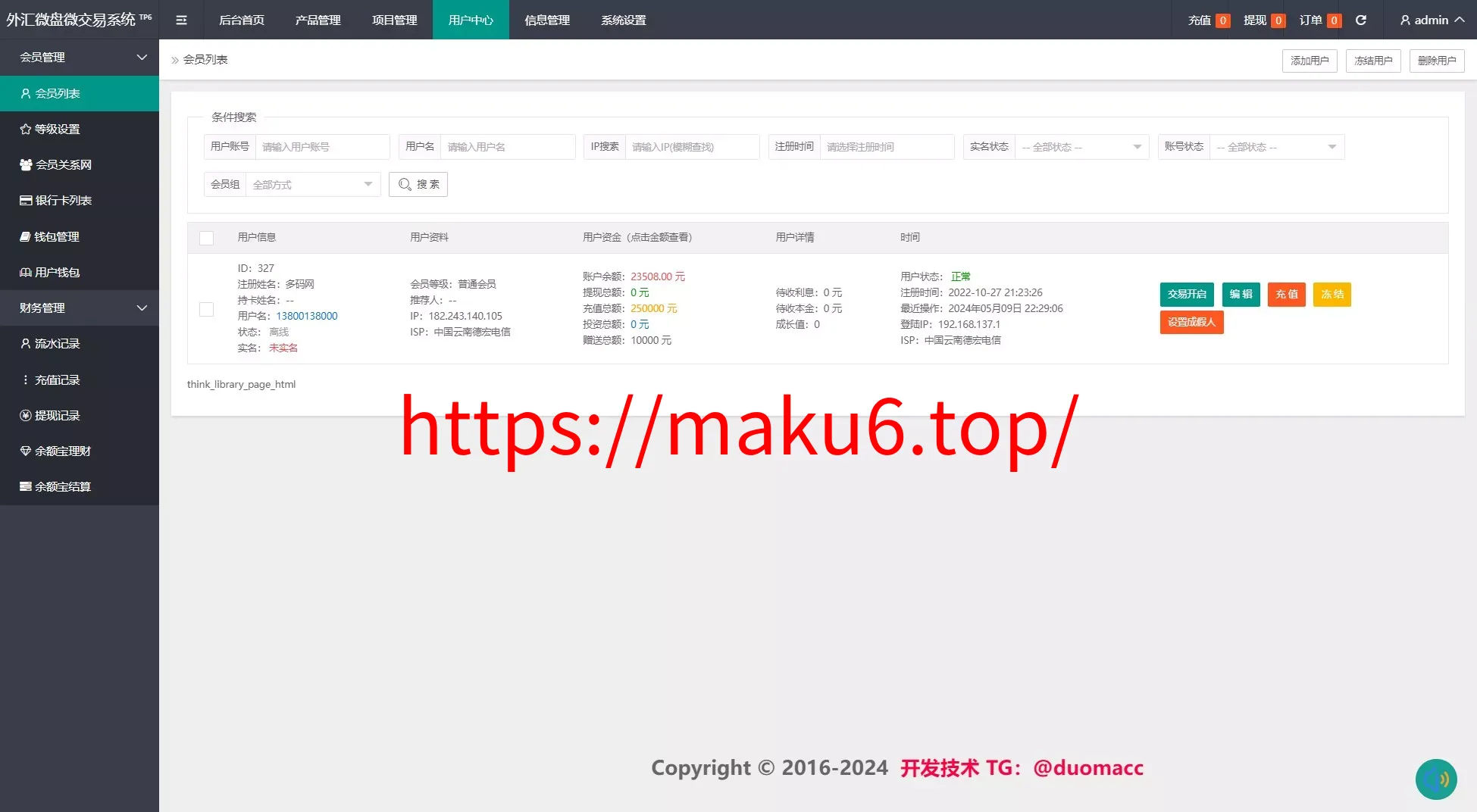The height and width of the screenshot is (812, 1477).
Task: Click the green 交易开启 button
Action: tap(1187, 294)
